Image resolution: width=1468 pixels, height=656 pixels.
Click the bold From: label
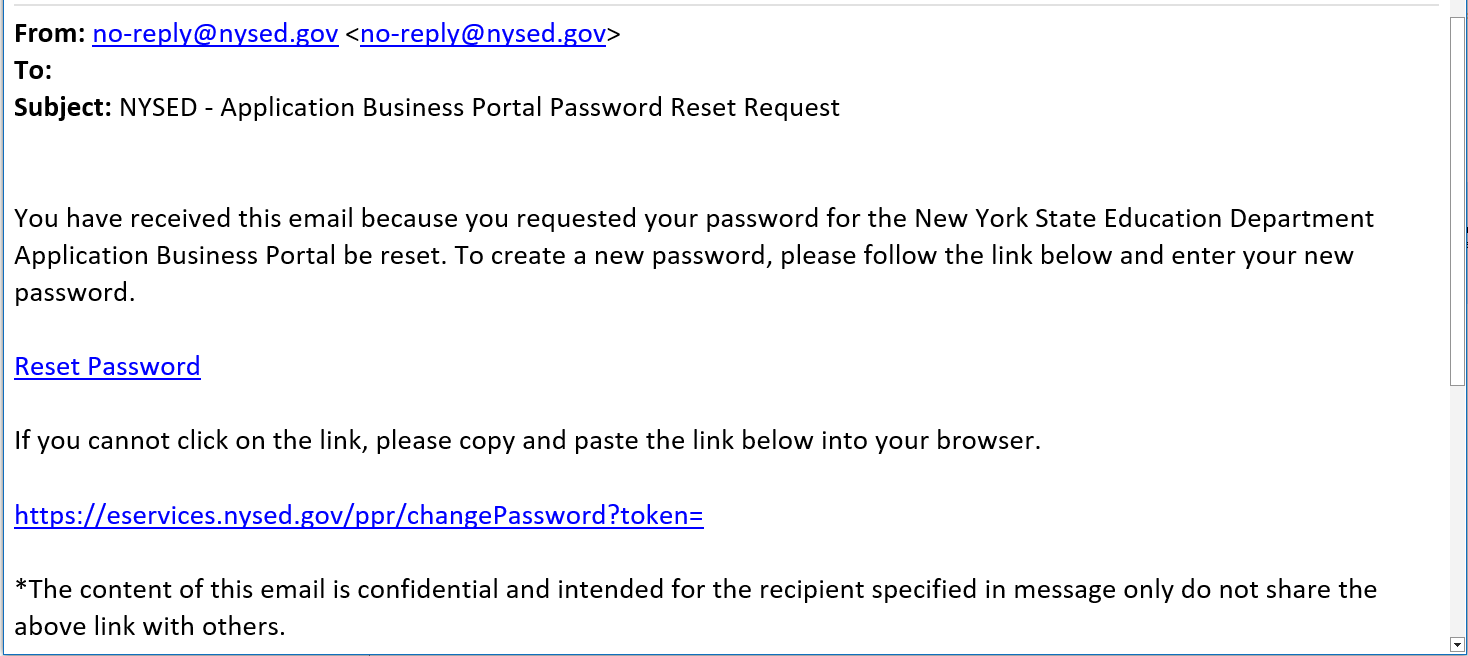(49, 34)
